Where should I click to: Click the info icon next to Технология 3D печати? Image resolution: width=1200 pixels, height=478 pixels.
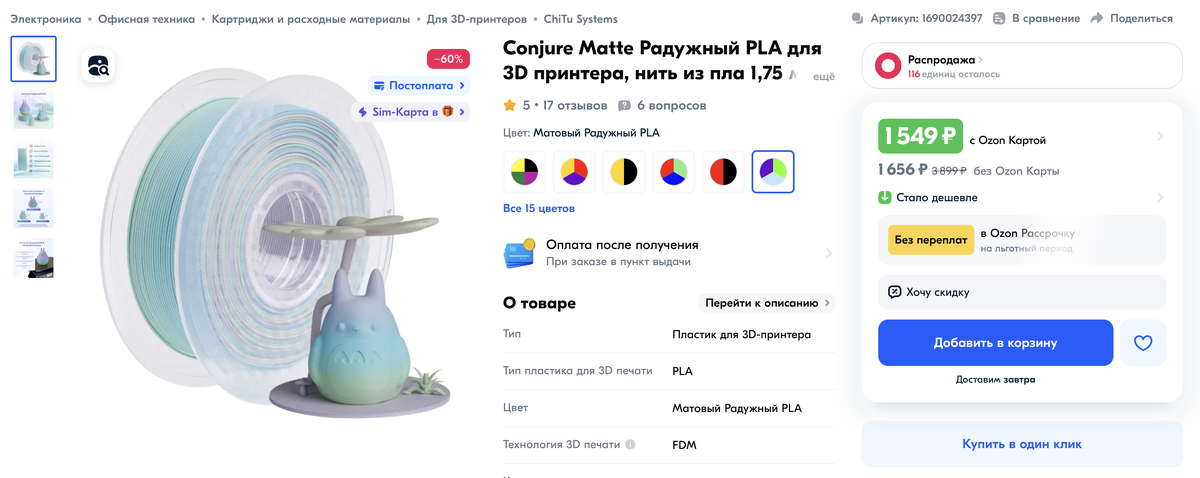tap(630, 445)
